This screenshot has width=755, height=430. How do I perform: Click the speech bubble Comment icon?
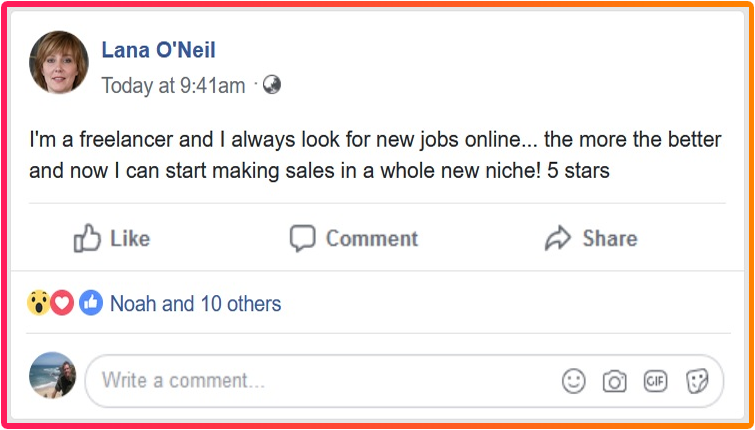coord(302,238)
